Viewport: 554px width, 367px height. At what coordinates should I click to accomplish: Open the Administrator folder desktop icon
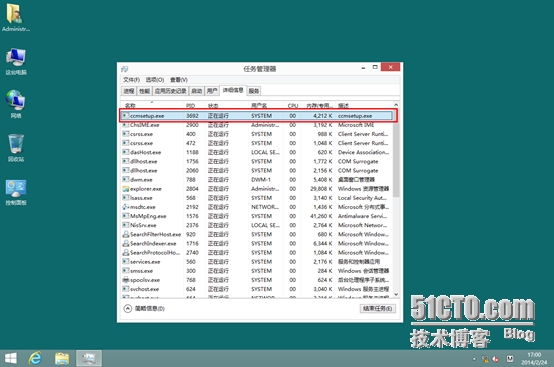pyautogui.click(x=15, y=17)
